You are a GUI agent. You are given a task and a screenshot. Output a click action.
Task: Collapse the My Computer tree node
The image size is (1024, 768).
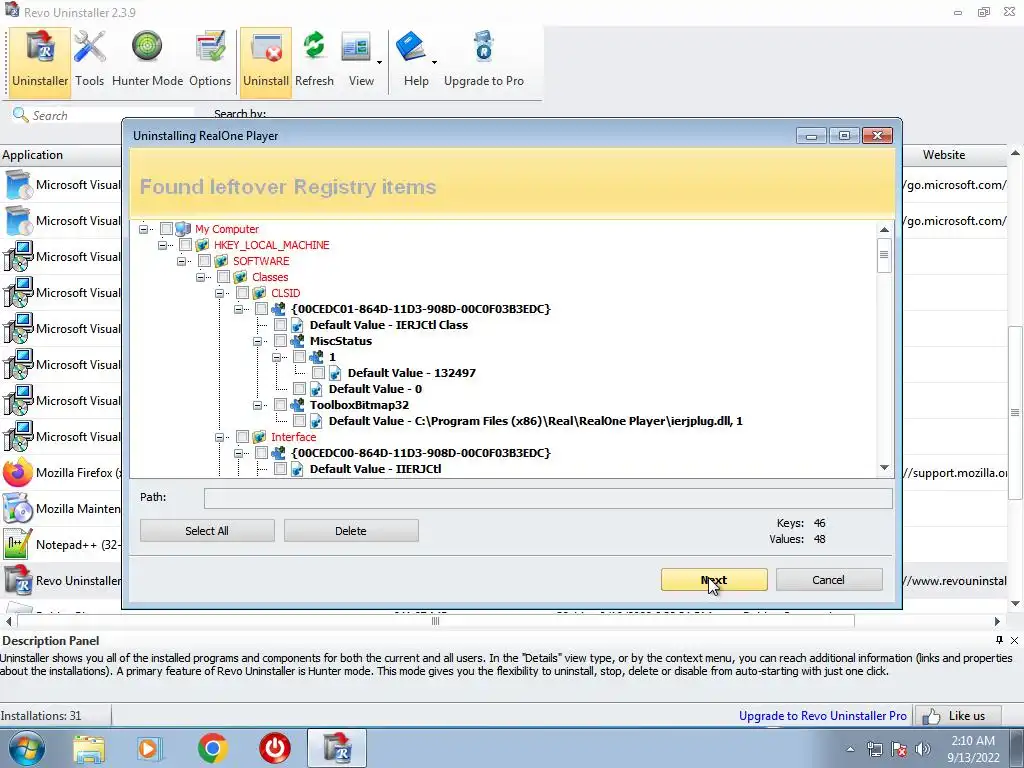[x=143, y=229]
